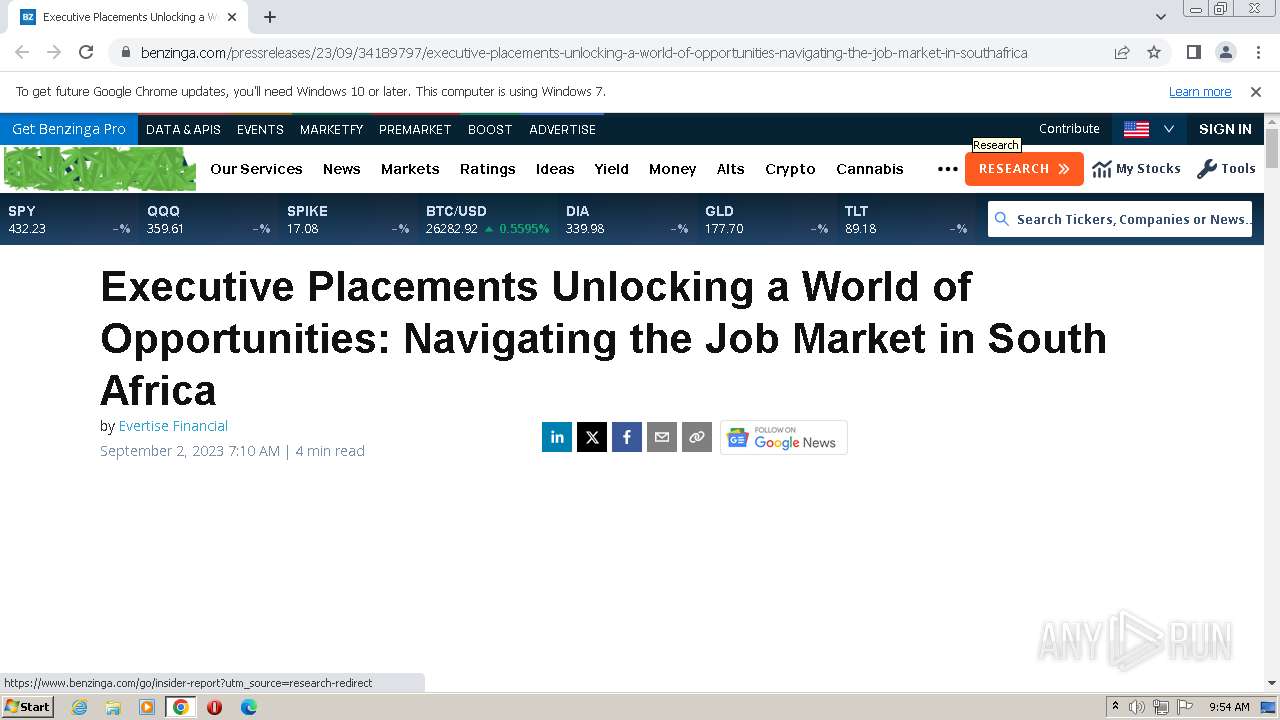Open Our Services menu
The width and height of the screenshot is (1280, 720).
[256, 169]
